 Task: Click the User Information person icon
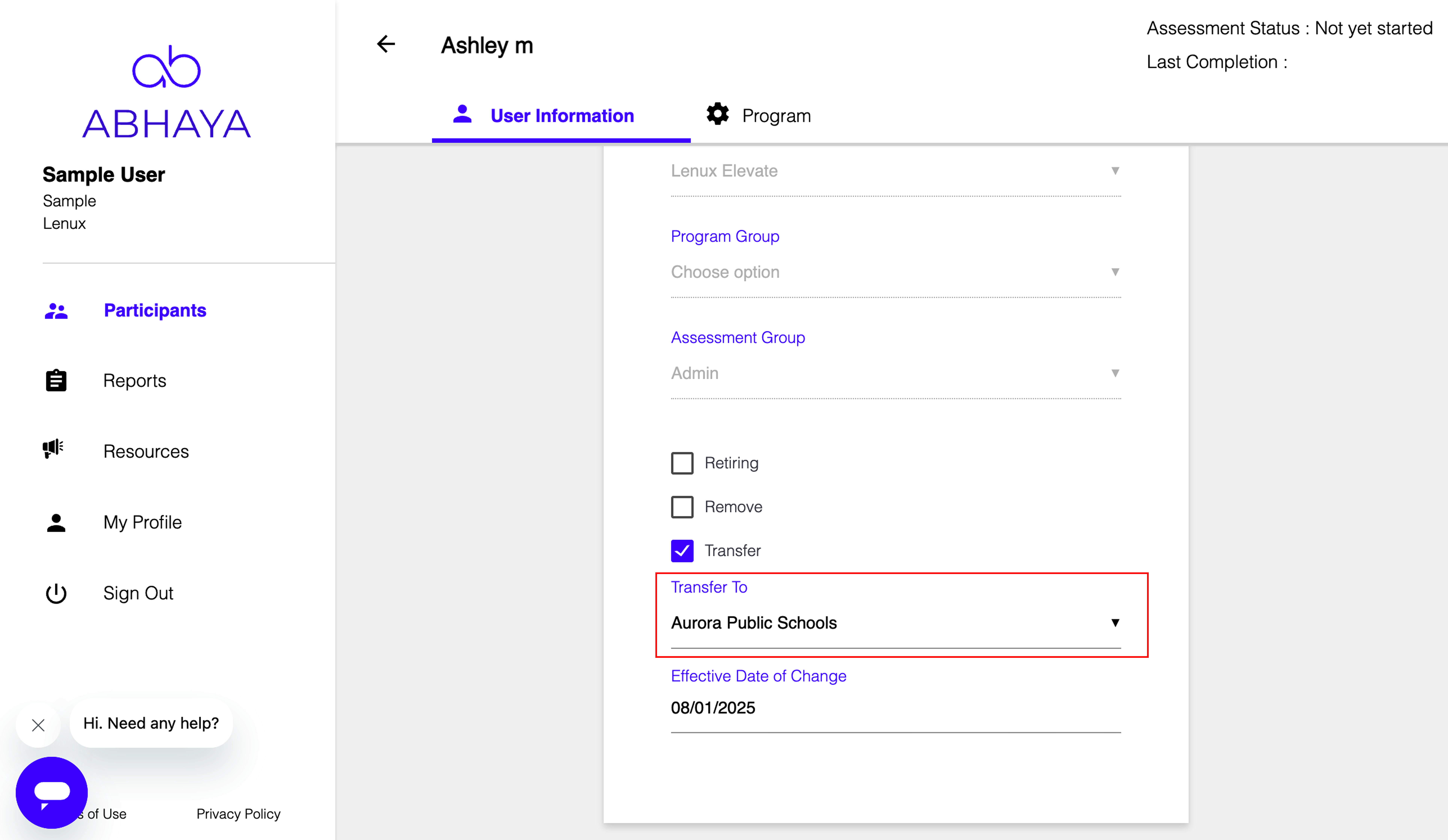463,114
